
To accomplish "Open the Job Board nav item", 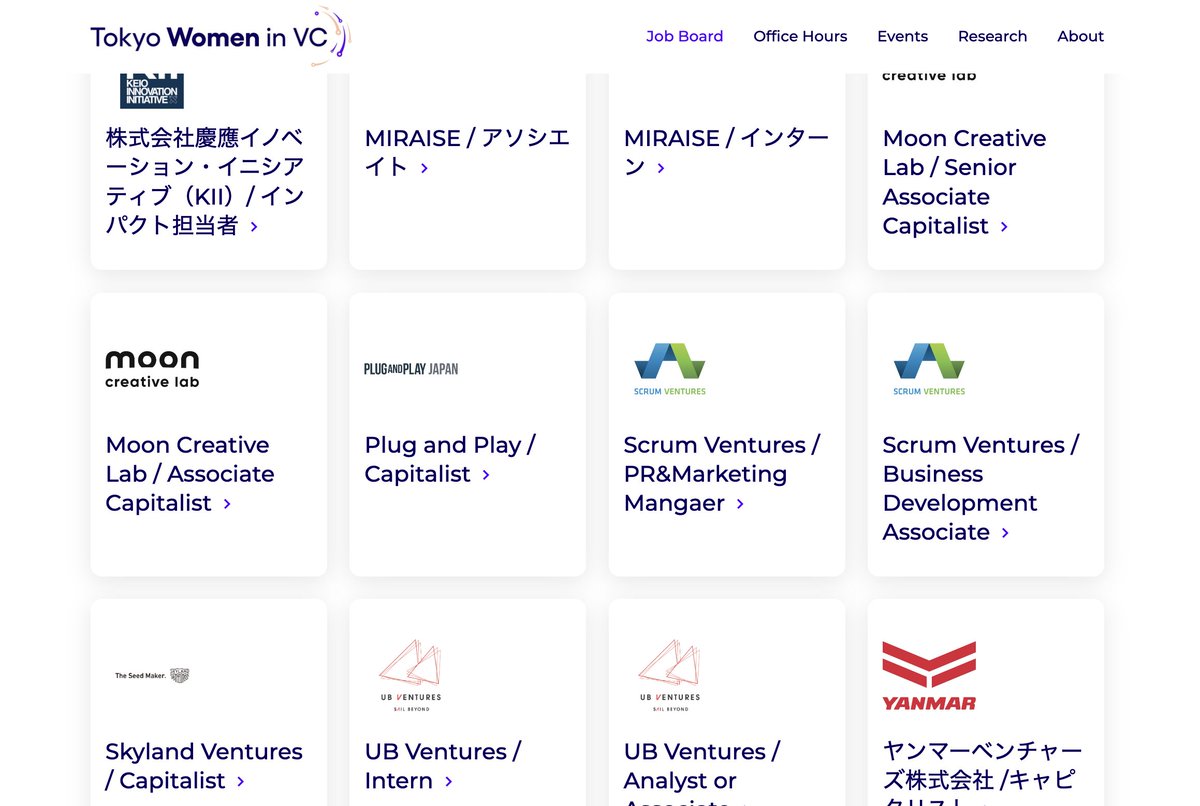I will [684, 36].
